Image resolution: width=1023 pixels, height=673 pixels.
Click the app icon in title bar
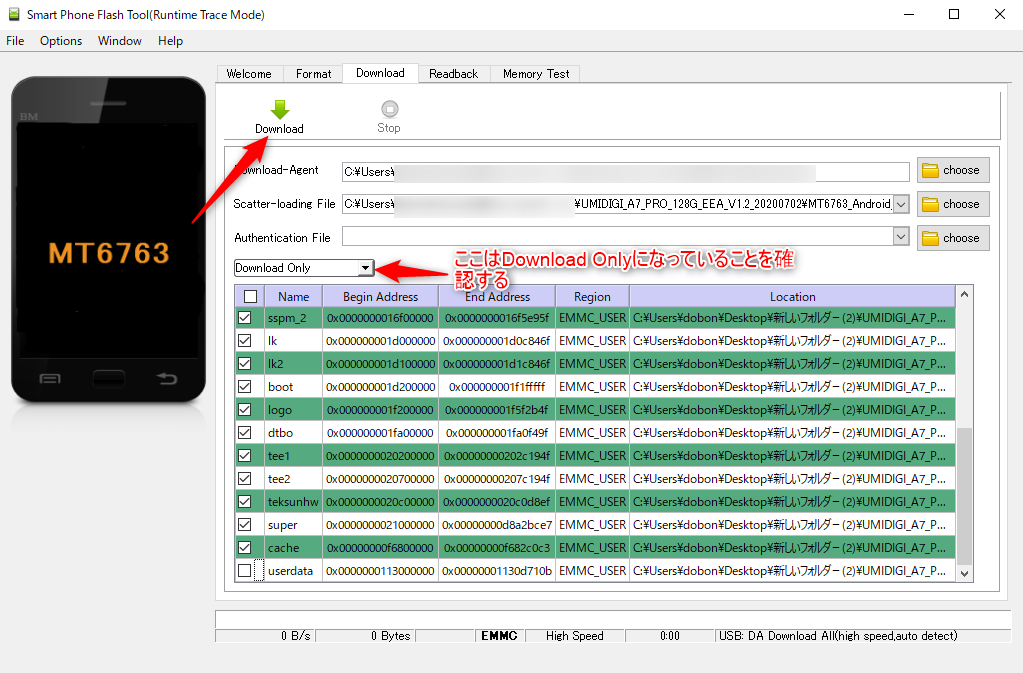(14, 14)
